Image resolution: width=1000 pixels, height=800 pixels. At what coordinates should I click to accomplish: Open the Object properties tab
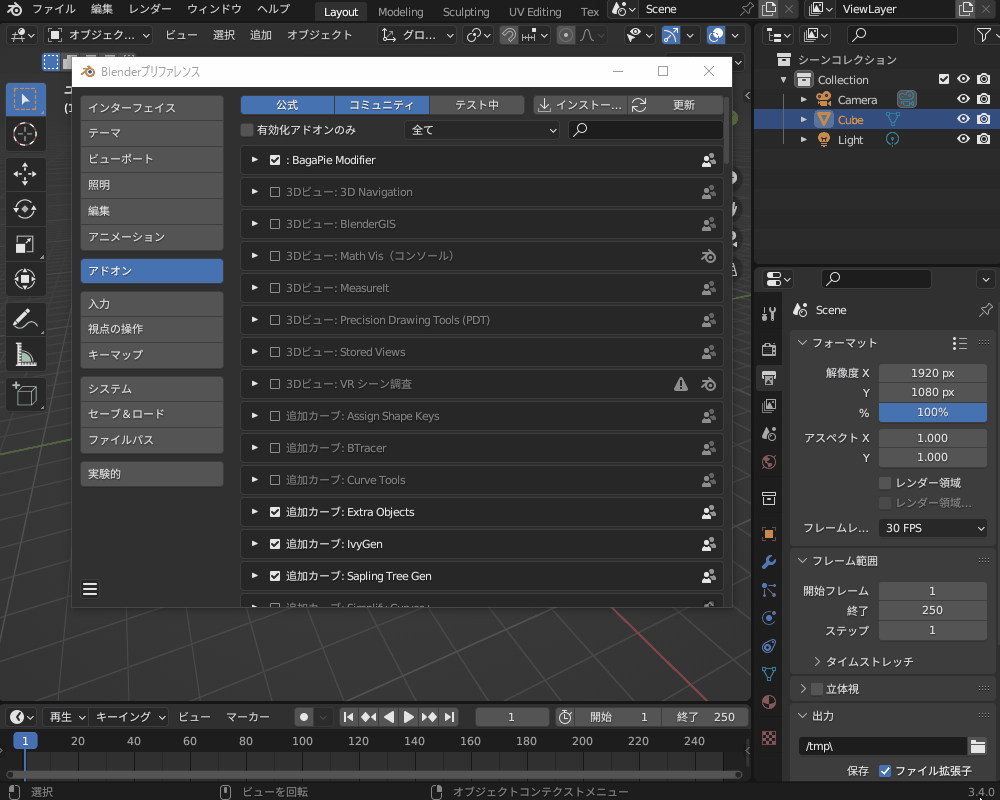point(768,533)
